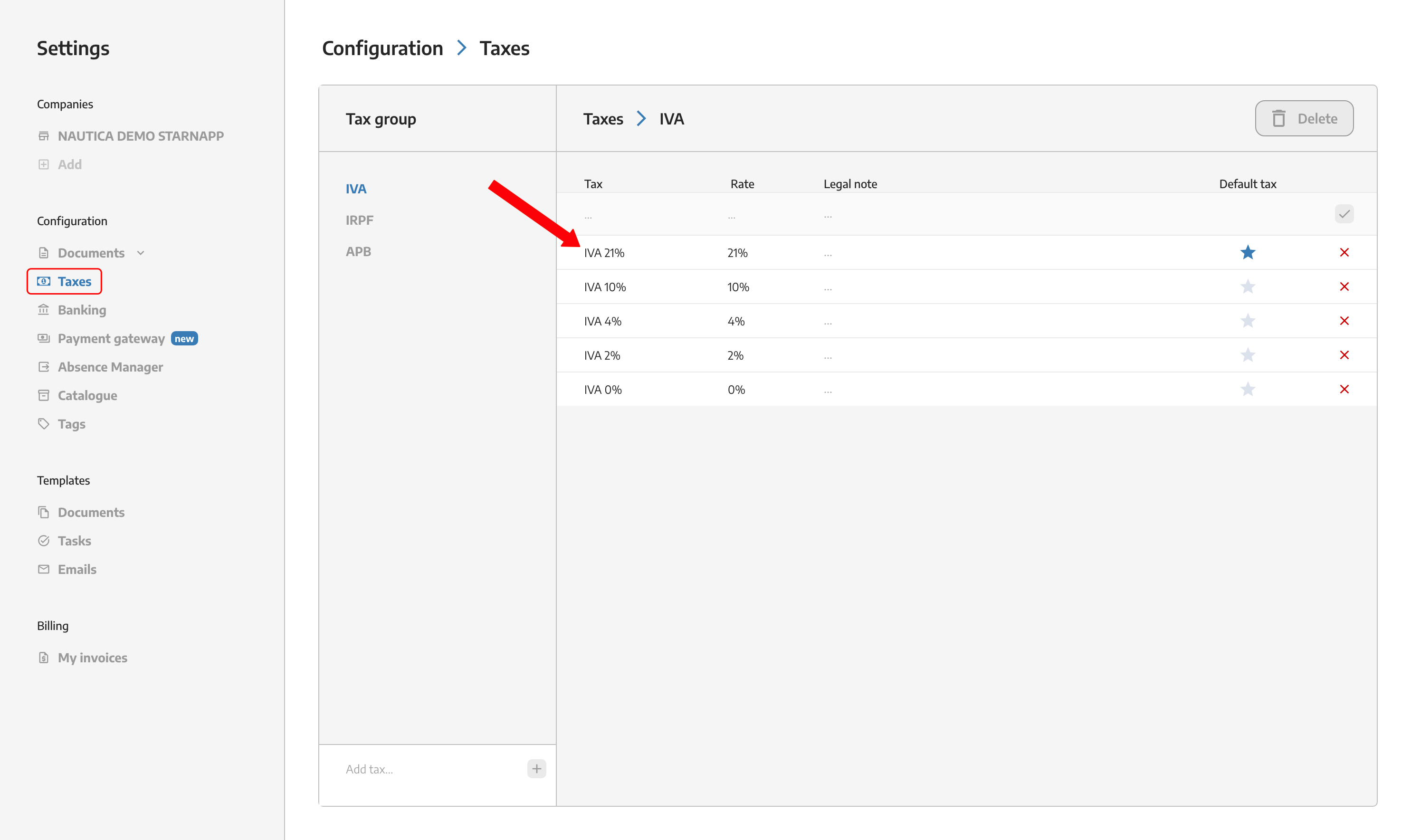Remove the IVA 10% tax row
The width and height of the screenshot is (1411, 840).
(1344, 286)
